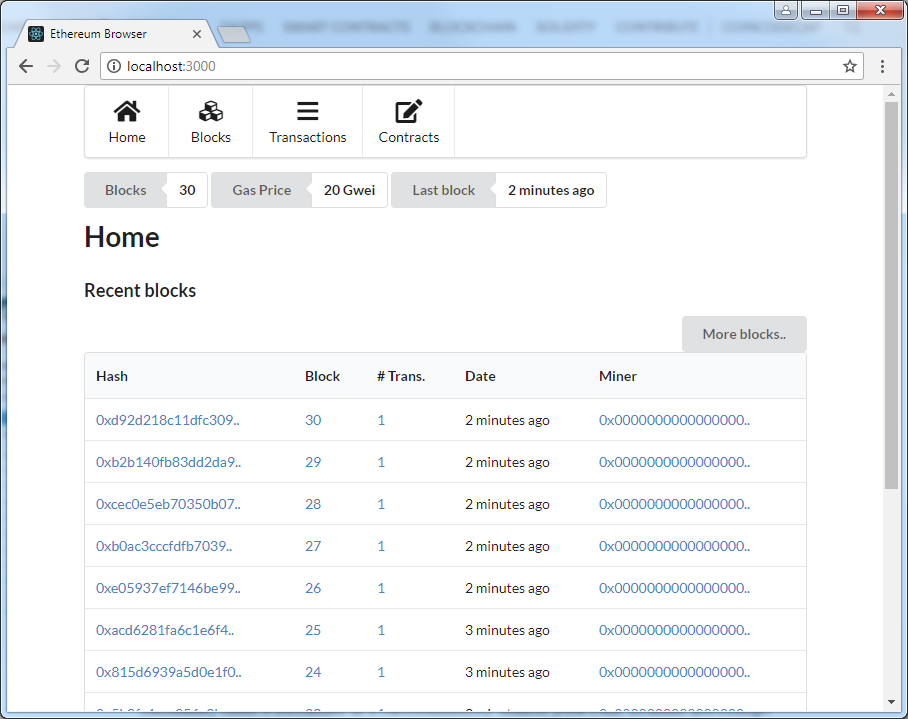Screen dimensions: 908x719
Task: Open block hash 0x815d6939a5d0e1f0..
Action: 169,672
